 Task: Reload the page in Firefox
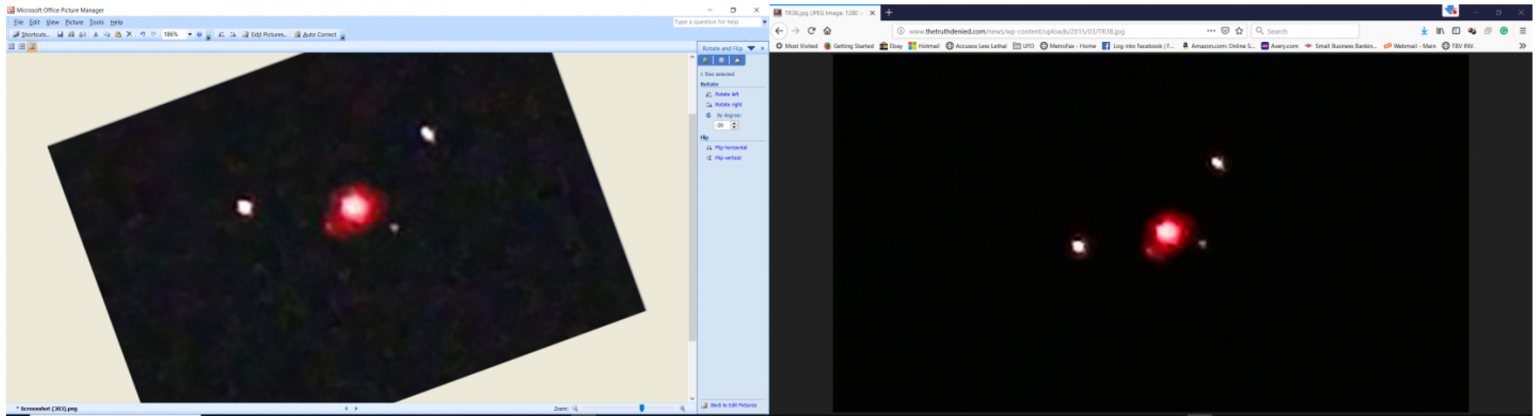click(x=812, y=31)
